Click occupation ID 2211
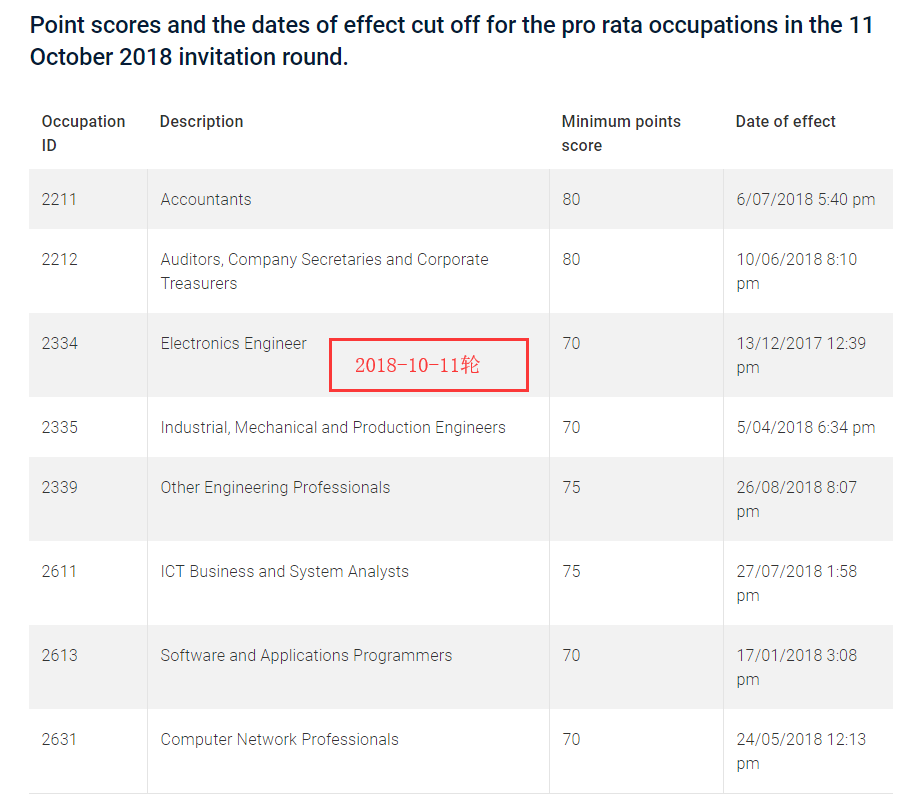 tap(59, 199)
